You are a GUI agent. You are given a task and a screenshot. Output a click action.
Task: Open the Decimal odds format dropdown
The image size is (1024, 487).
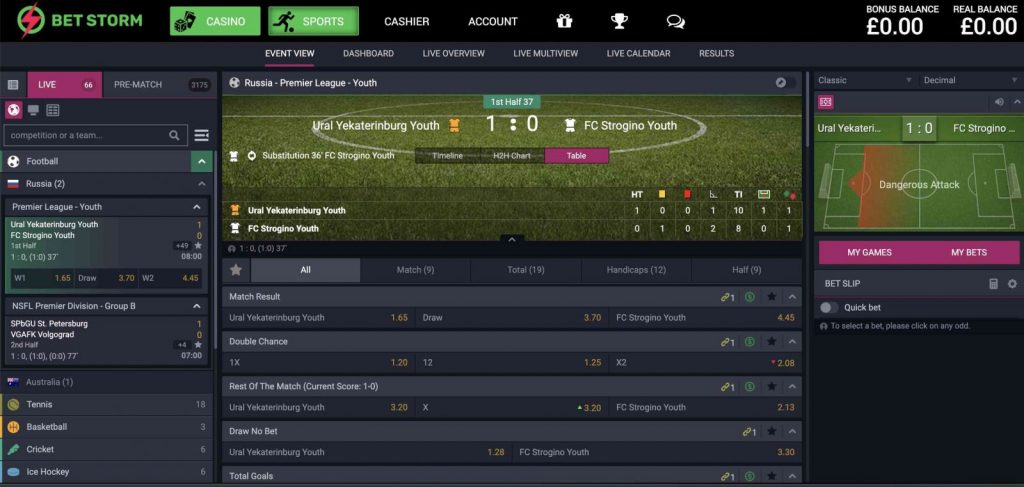tap(970, 80)
